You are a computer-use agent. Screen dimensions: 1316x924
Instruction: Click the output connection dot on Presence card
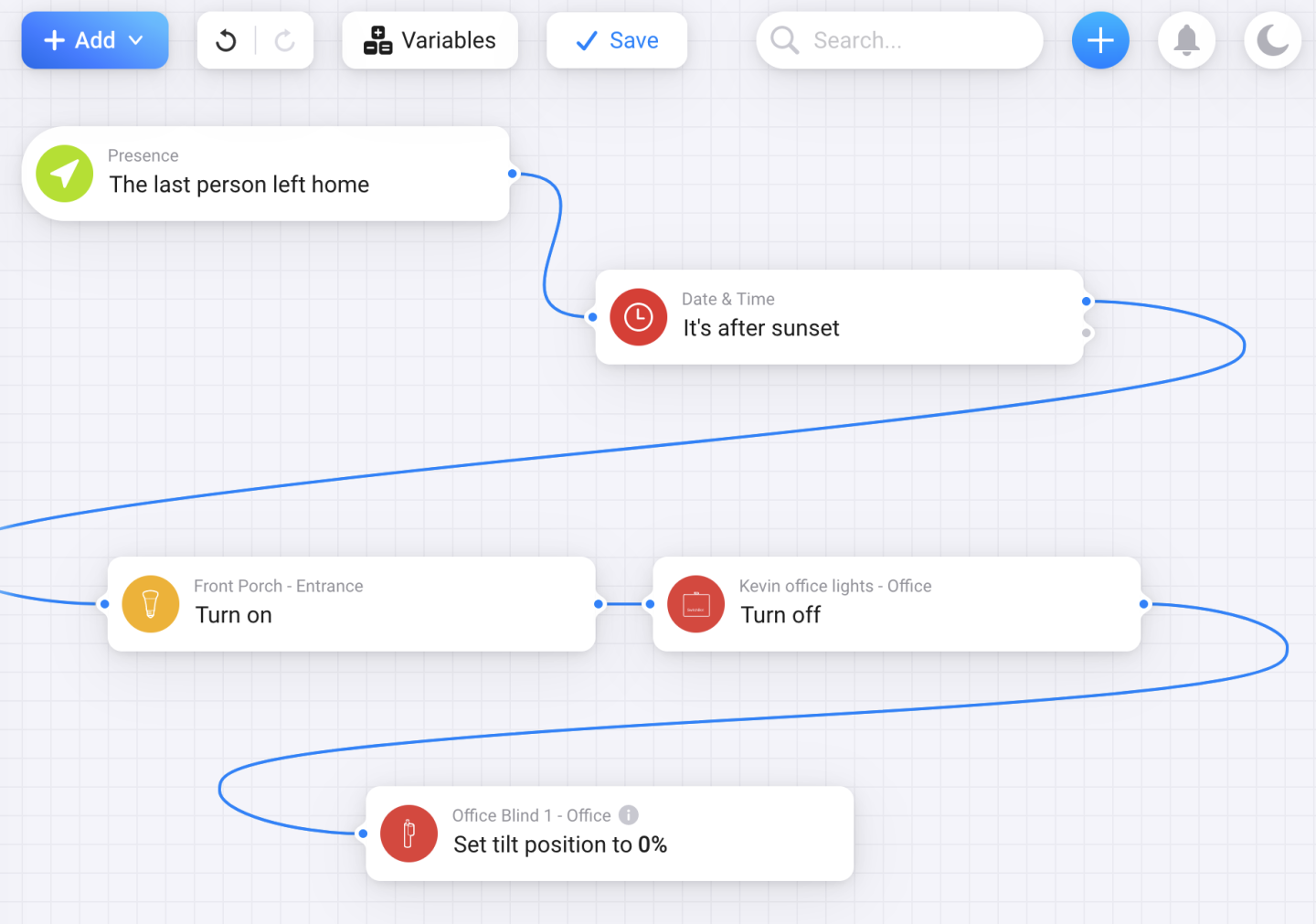click(511, 173)
